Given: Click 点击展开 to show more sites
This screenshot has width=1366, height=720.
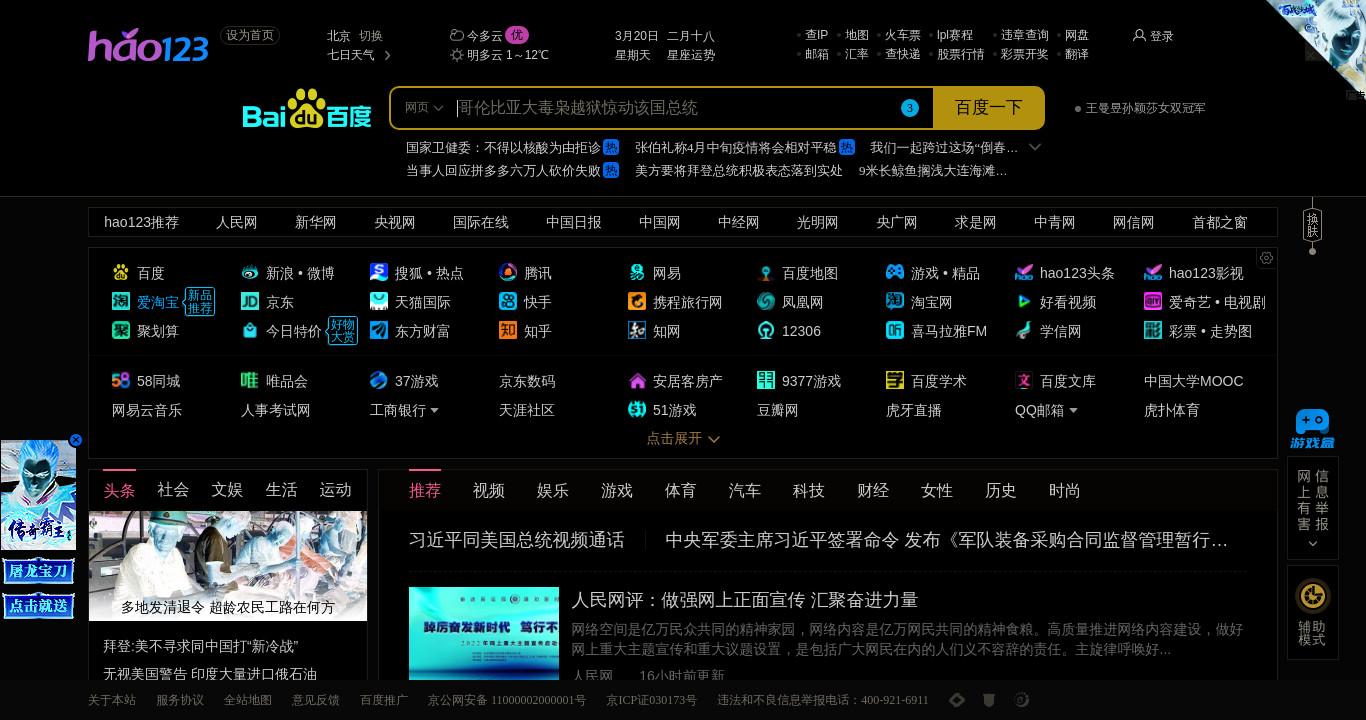Looking at the screenshot, I should [x=683, y=438].
